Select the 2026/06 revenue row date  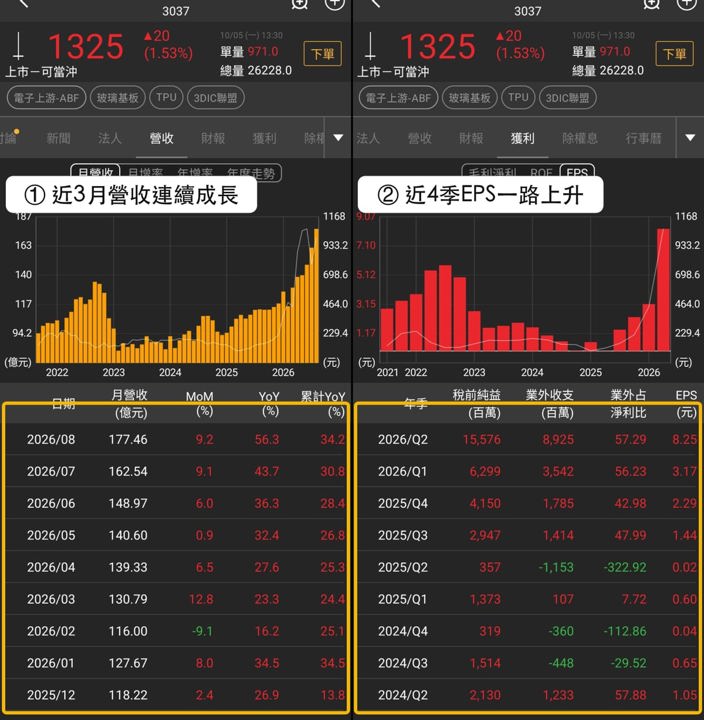pyautogui.click(x=51, y=503)
